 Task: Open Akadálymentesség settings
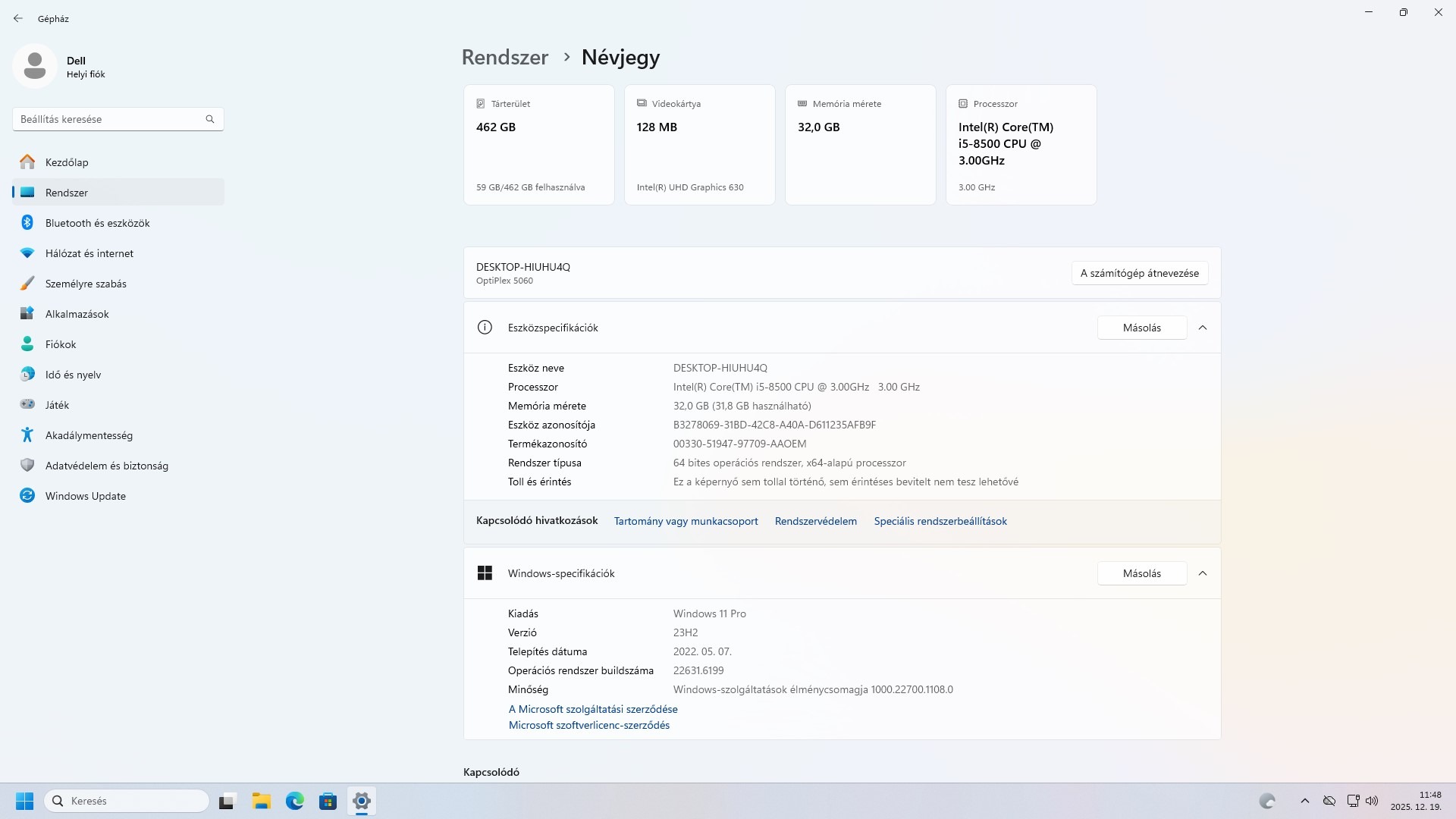[x=89, y=435]
